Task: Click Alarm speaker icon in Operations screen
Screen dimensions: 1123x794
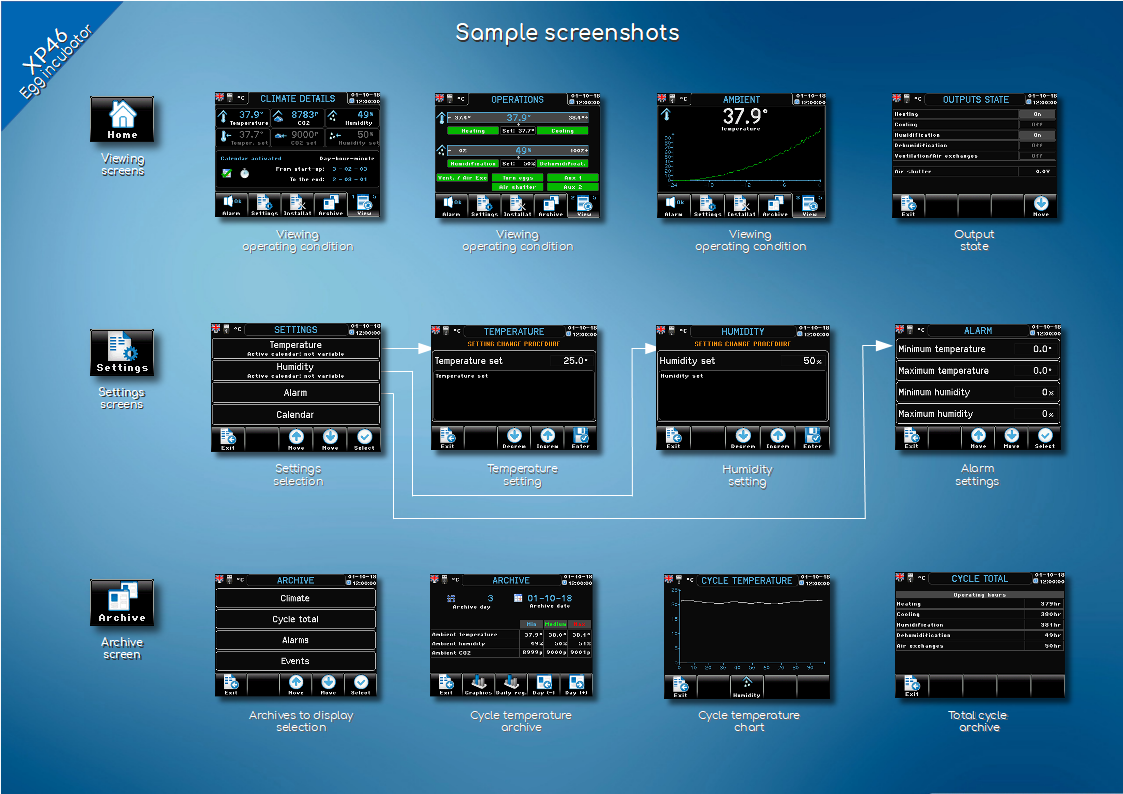Action: (451, 205)
